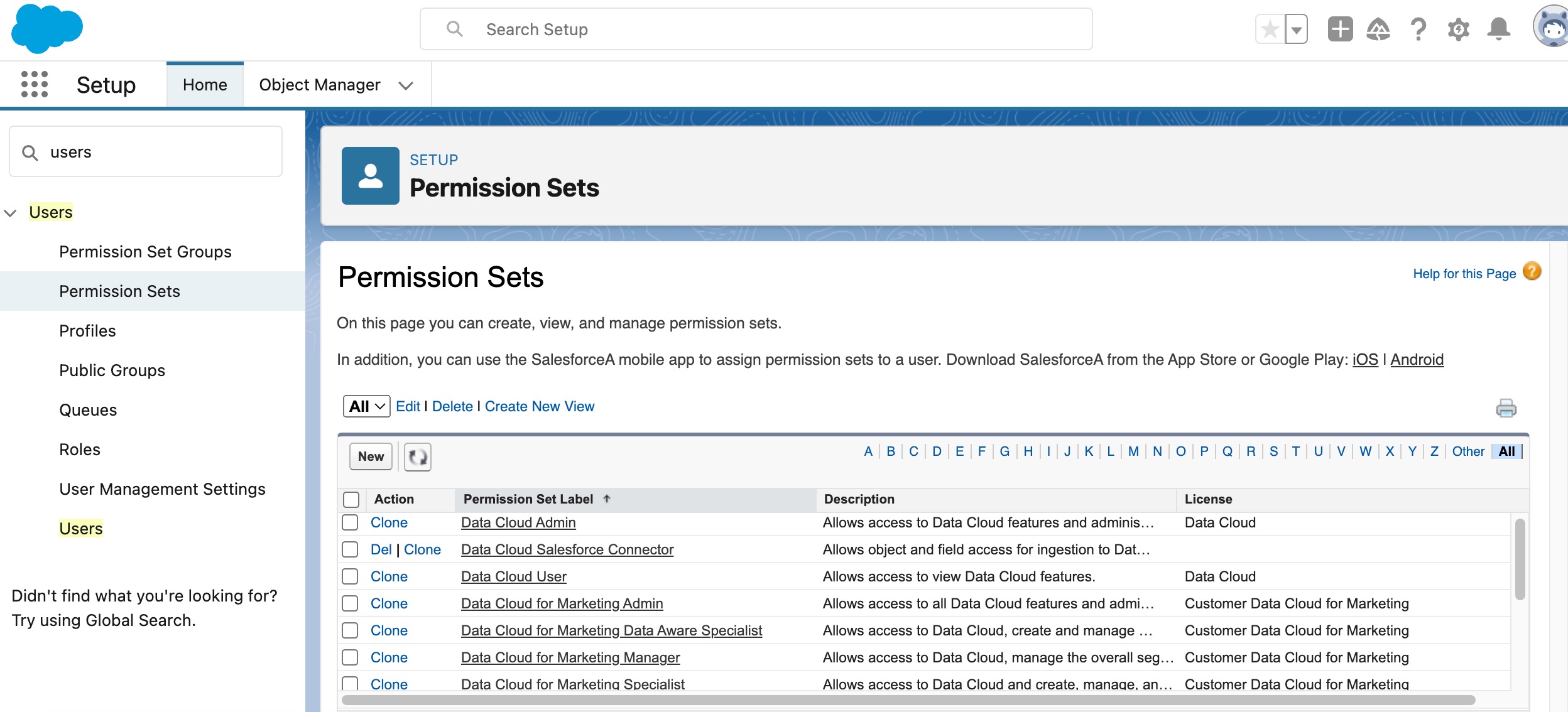Check the Data Cloud for Marketing Manager checkbox
This screenshot has height=712, width=1568.
pyautogui.click(x=350, y=657)
